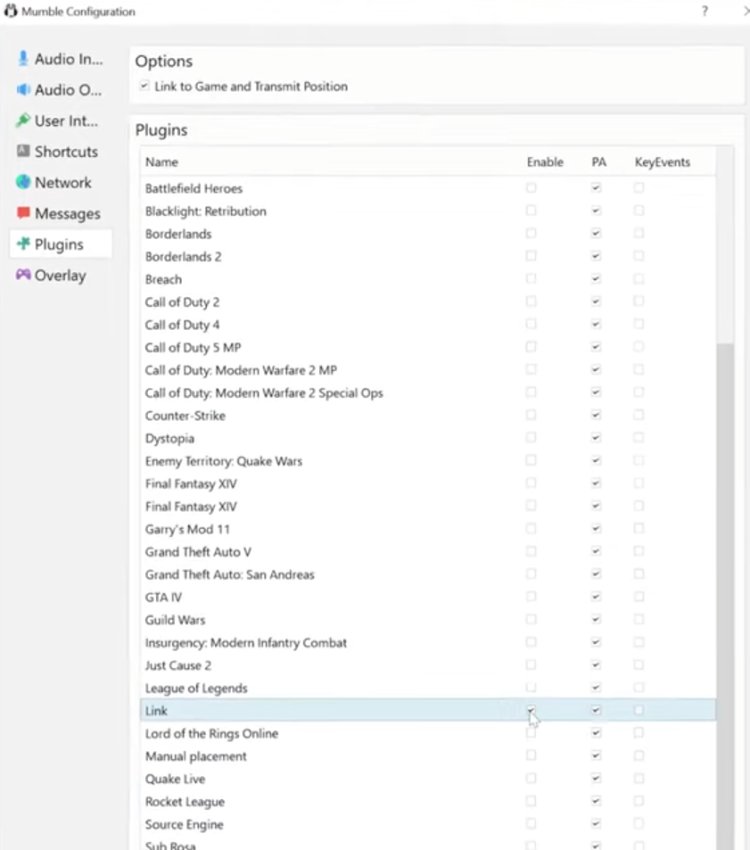Select the Just Cause 2 row
This screenshot has height=850, width=750.
tap(428, 665)
